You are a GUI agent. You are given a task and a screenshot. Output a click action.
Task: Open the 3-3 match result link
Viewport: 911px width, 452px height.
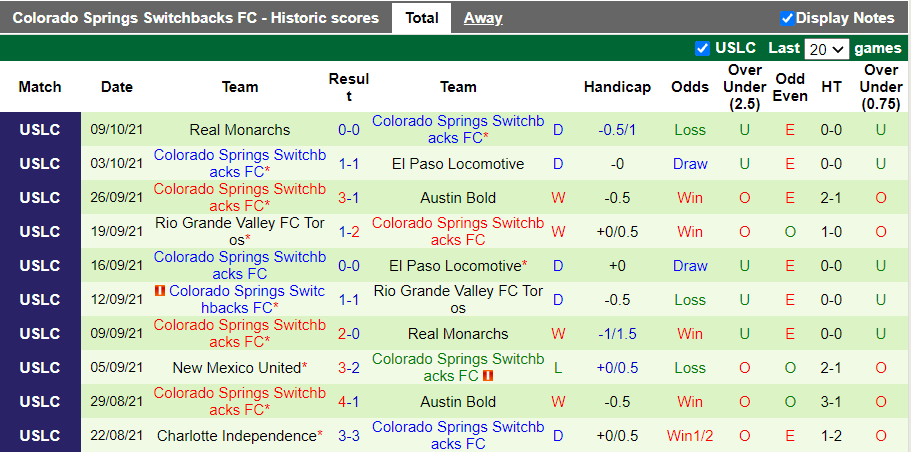[349, 436]
